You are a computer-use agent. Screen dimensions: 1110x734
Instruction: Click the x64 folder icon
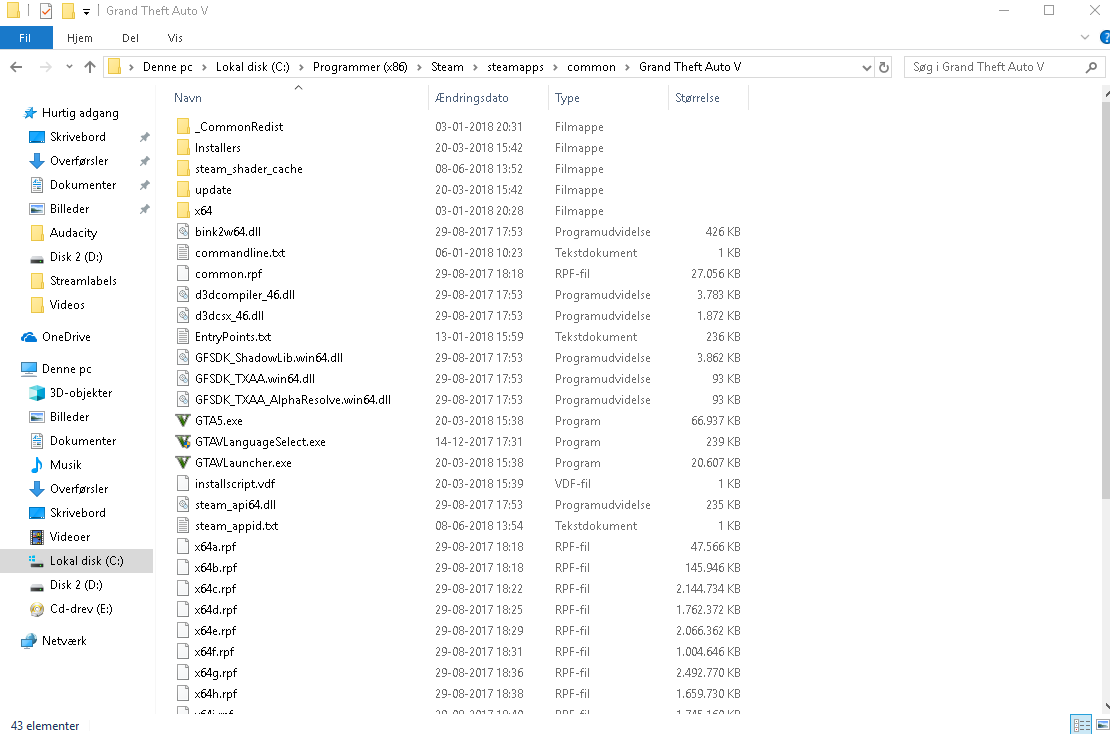point(183,211)
